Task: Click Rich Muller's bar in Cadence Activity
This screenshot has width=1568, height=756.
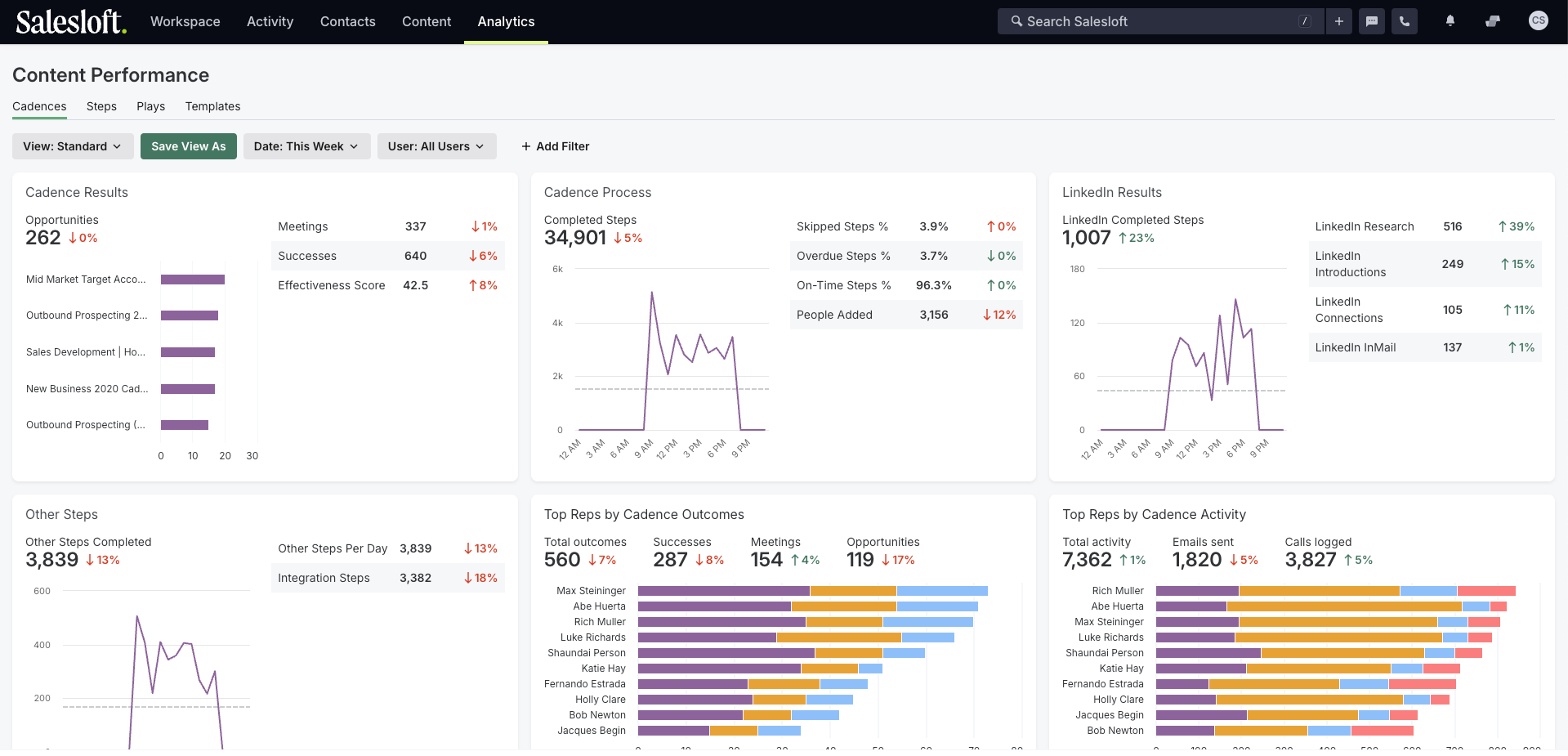Action: 1336,591
